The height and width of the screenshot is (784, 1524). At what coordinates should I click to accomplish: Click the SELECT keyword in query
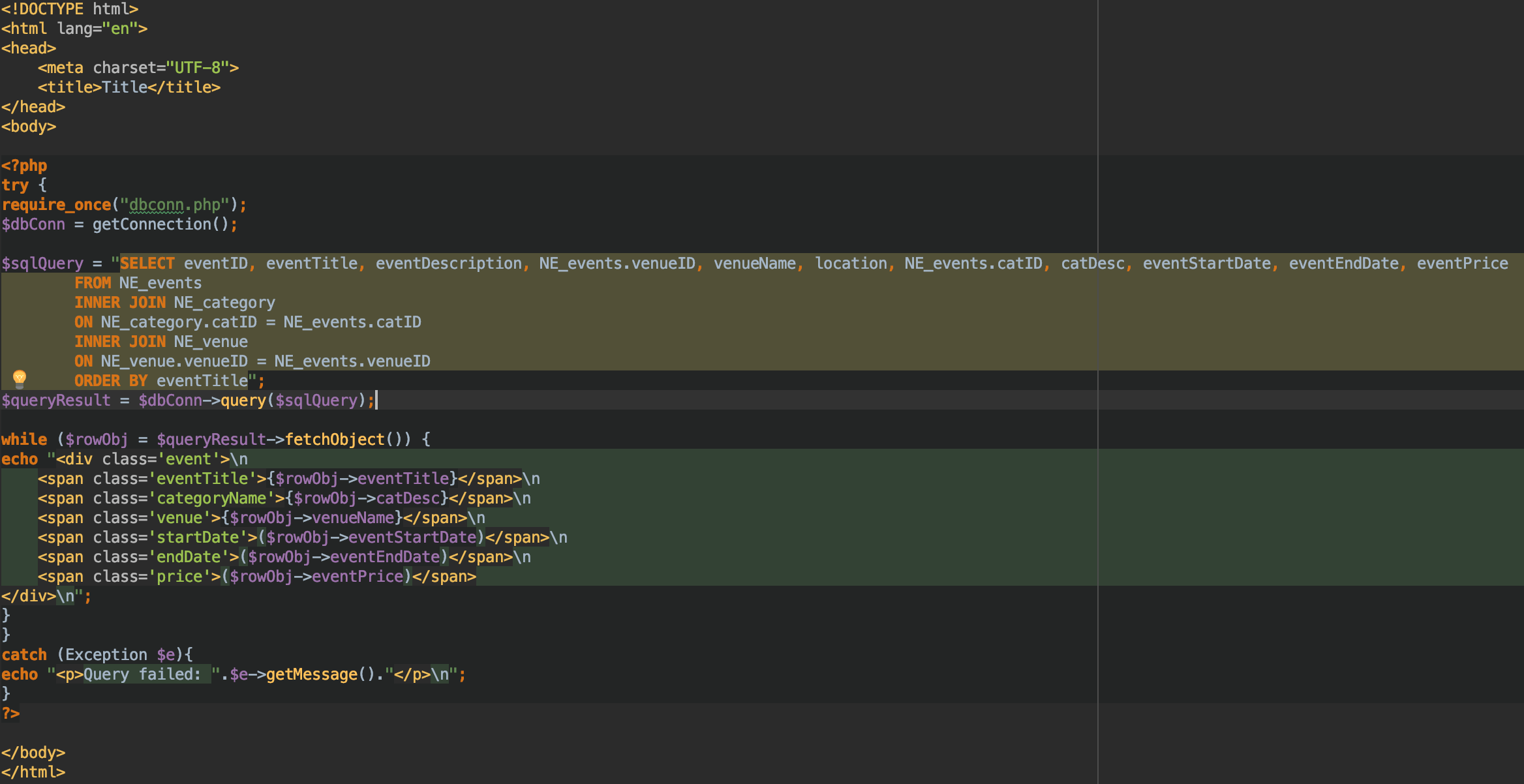(x=147, y=264)
